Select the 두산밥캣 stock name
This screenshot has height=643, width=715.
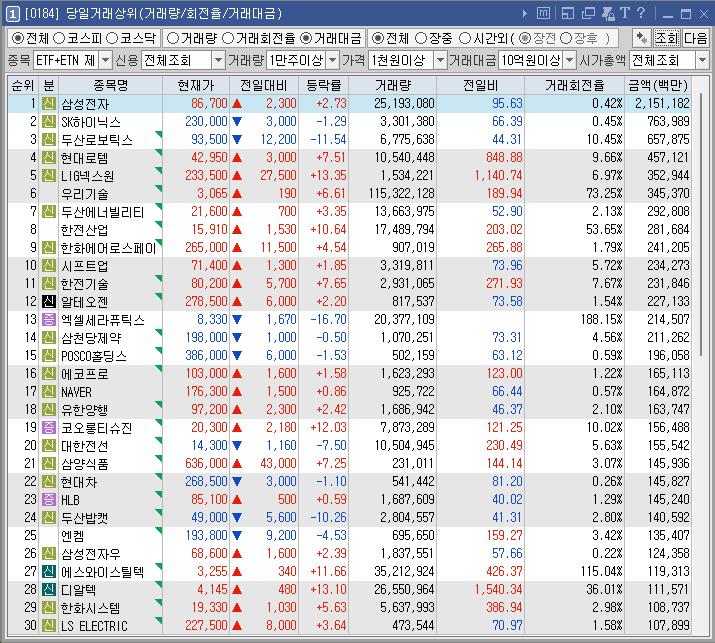tap(85, 517)
